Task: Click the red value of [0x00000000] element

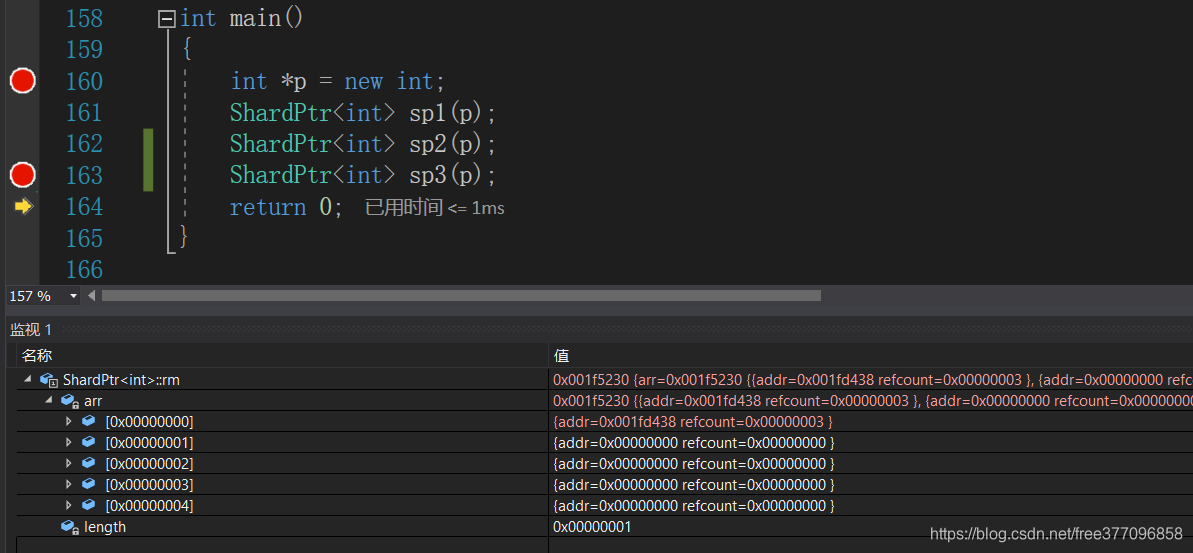Action: click(x=693, y=421)
